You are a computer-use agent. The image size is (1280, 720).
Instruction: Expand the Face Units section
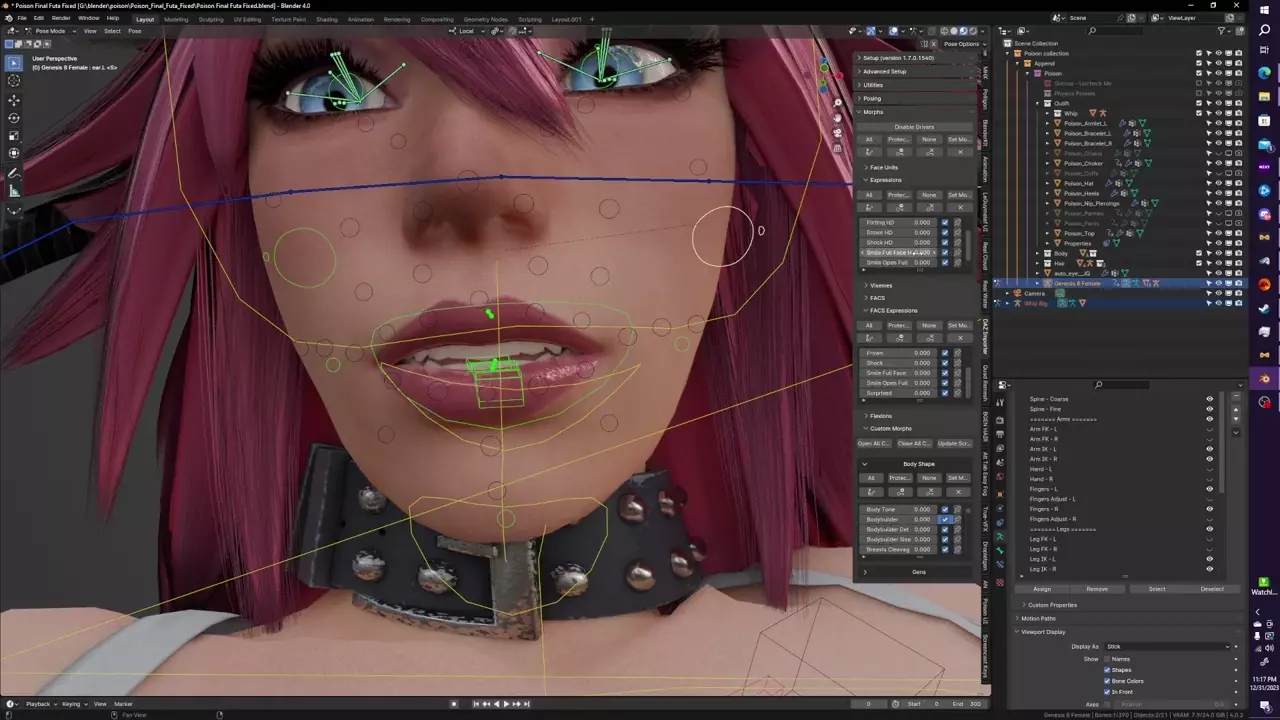[x=883, y=167]
